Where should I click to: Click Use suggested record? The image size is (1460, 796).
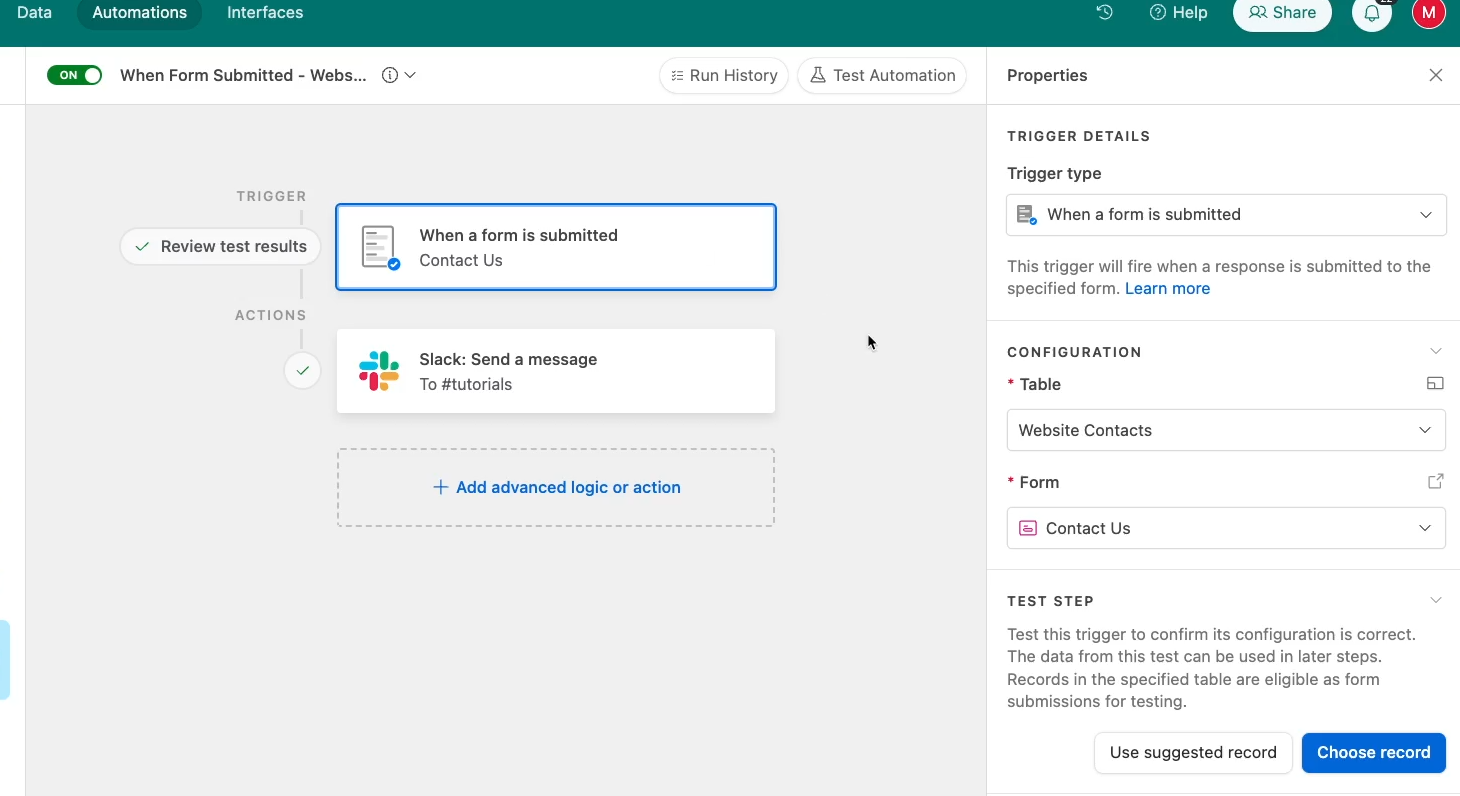pos(1193,752)
